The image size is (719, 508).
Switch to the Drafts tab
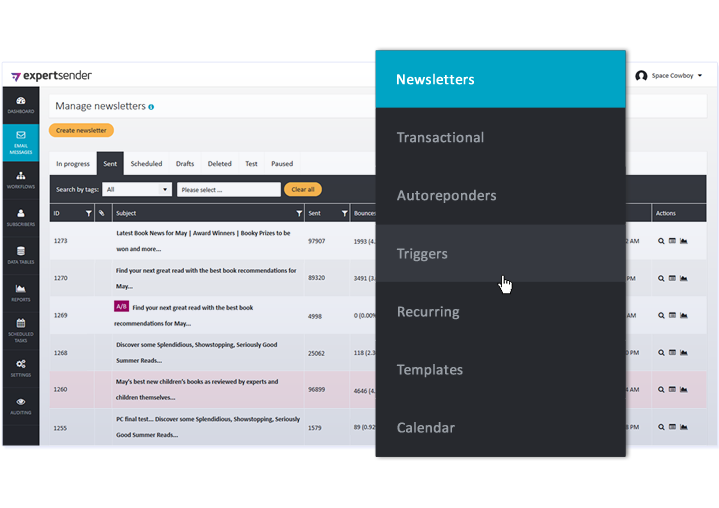pyautogui.click(x=185, y=164)
